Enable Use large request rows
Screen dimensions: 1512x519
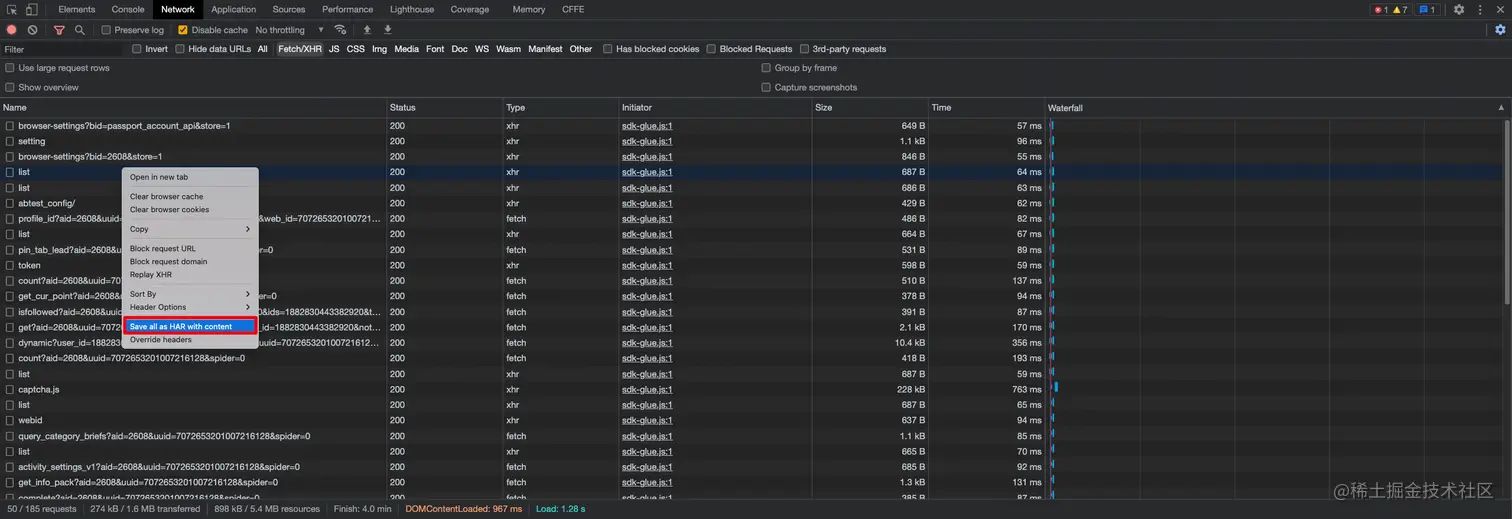tap(10, 68)
